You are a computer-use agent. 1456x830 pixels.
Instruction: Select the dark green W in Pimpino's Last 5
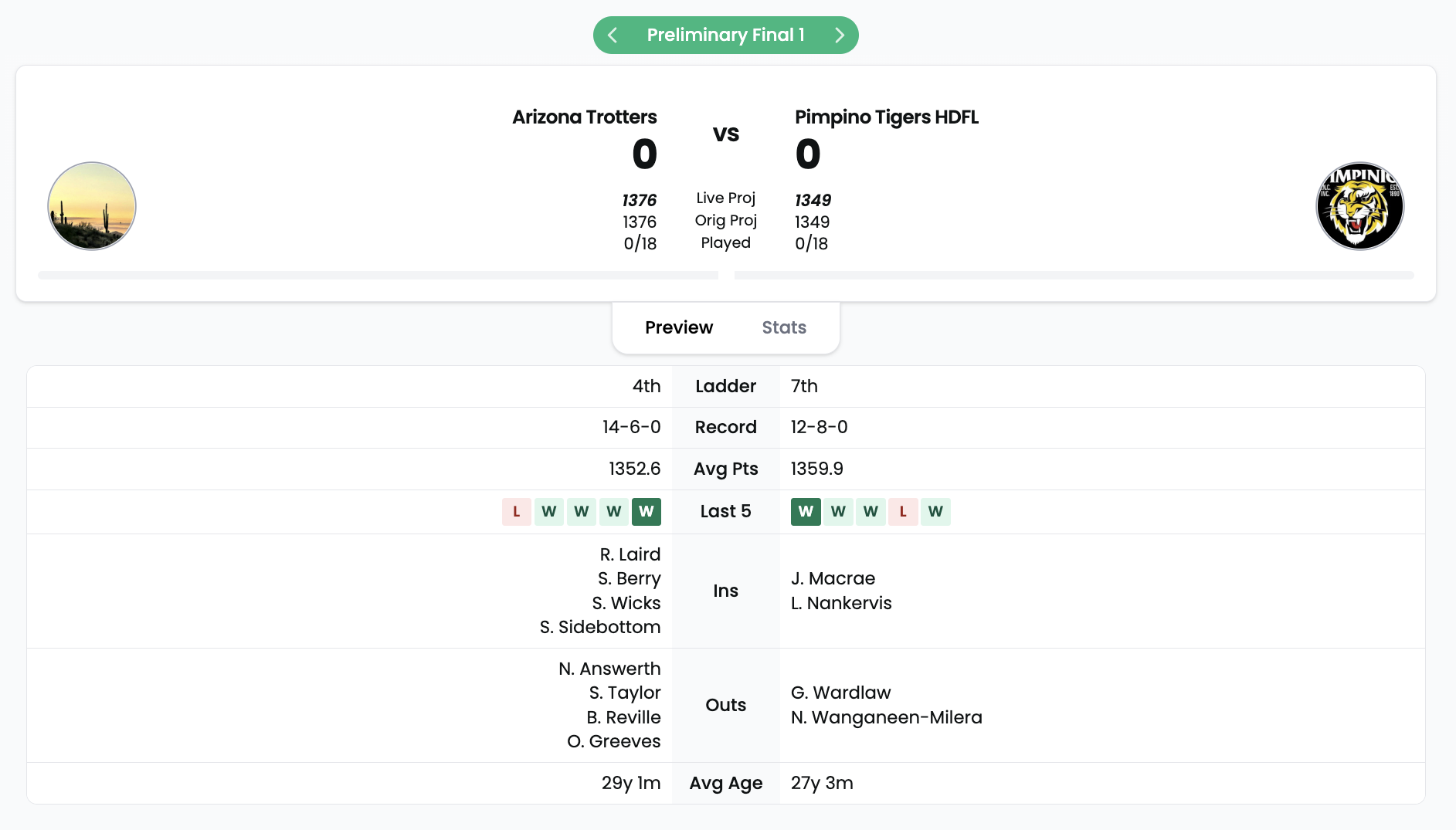coord(806,511)
